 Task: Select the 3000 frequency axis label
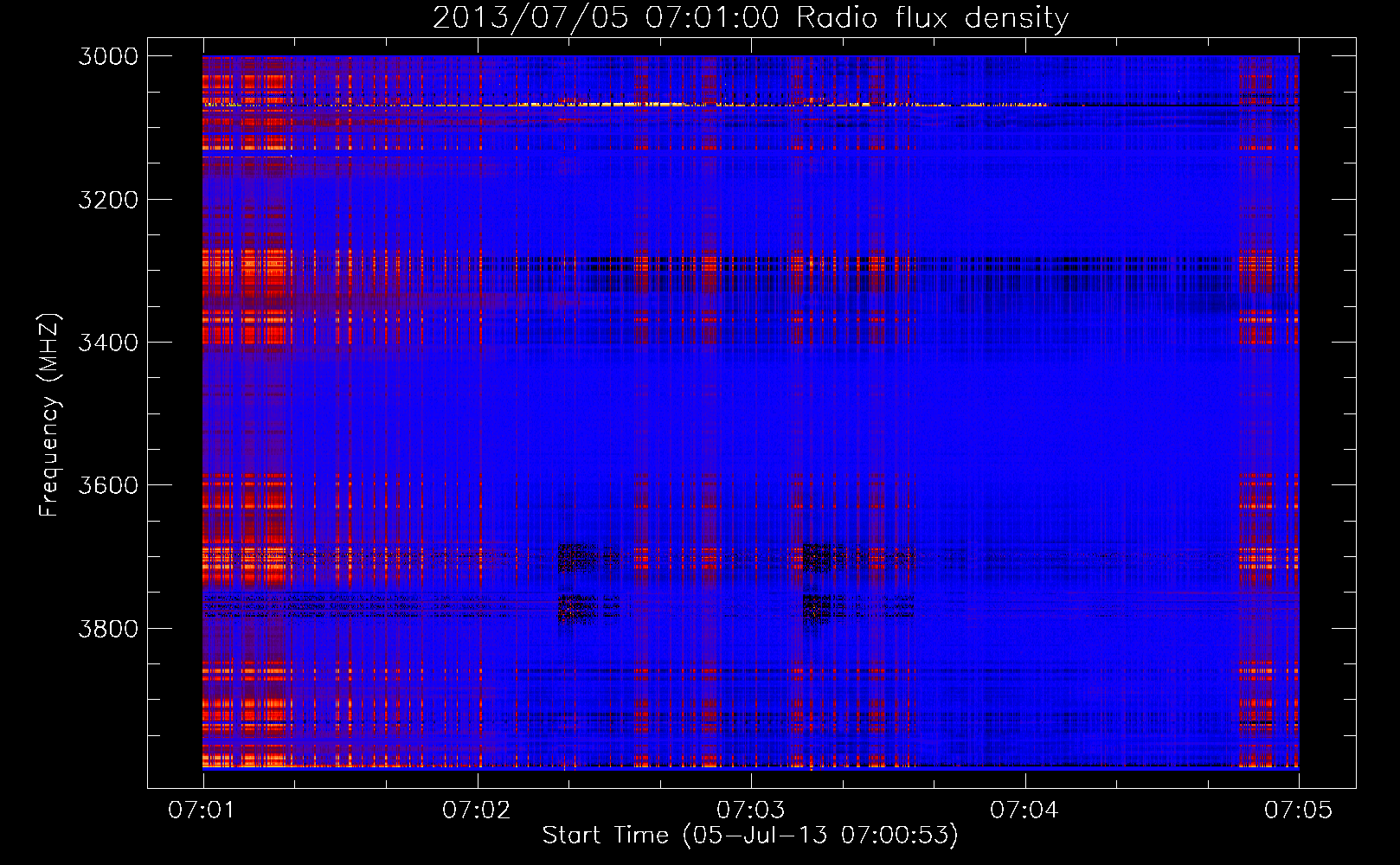108,56
